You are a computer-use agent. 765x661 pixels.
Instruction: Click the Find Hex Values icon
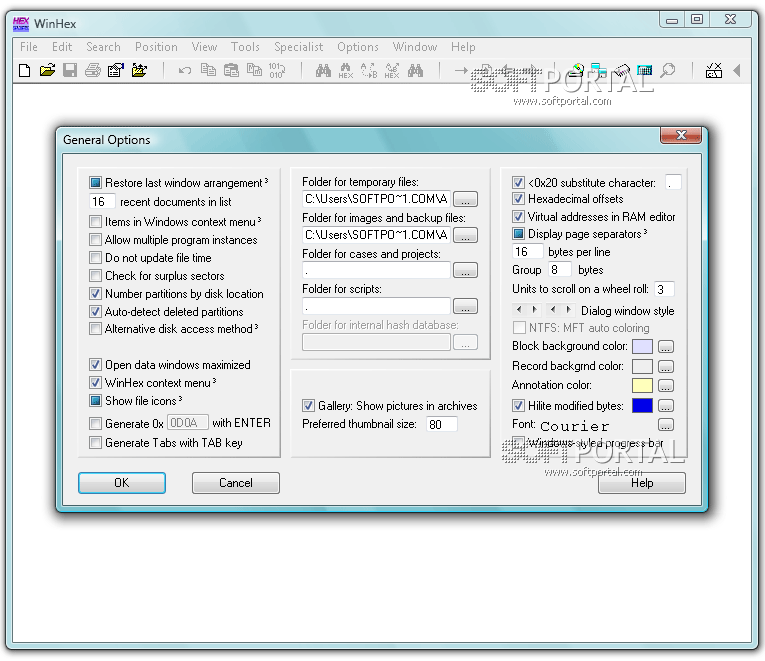346,71
